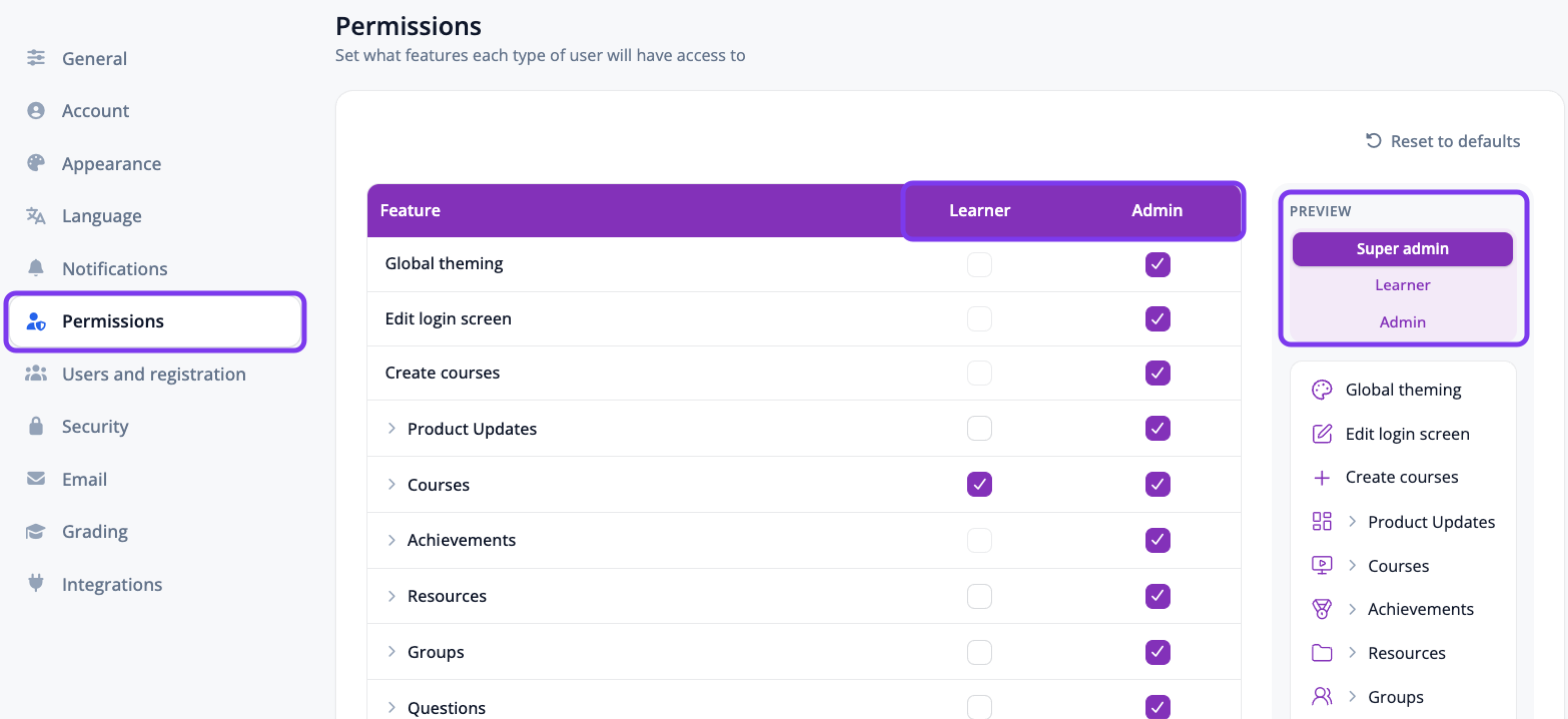The width and height of the screenshot is (1568, 719).
Task: Expand the Groups row in feature table
Action: pyautogui.click(x=392, y=652)
